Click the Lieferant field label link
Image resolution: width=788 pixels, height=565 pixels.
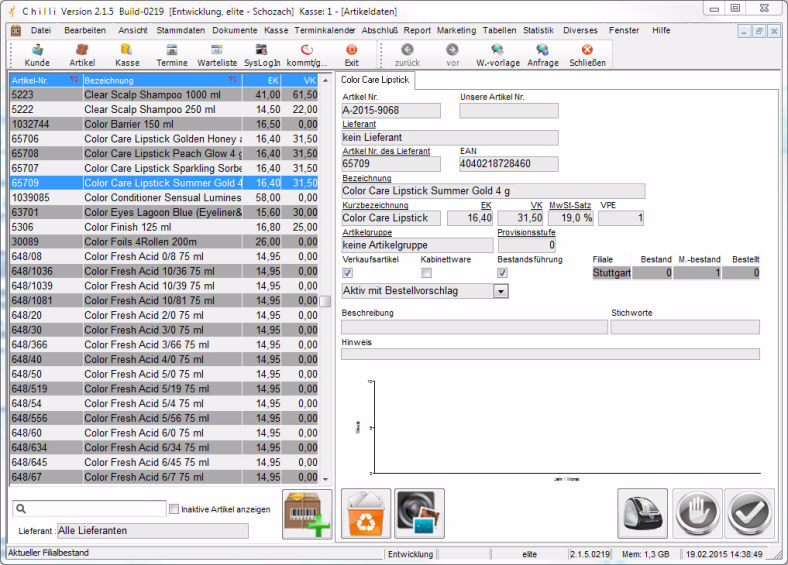point(359,124)
